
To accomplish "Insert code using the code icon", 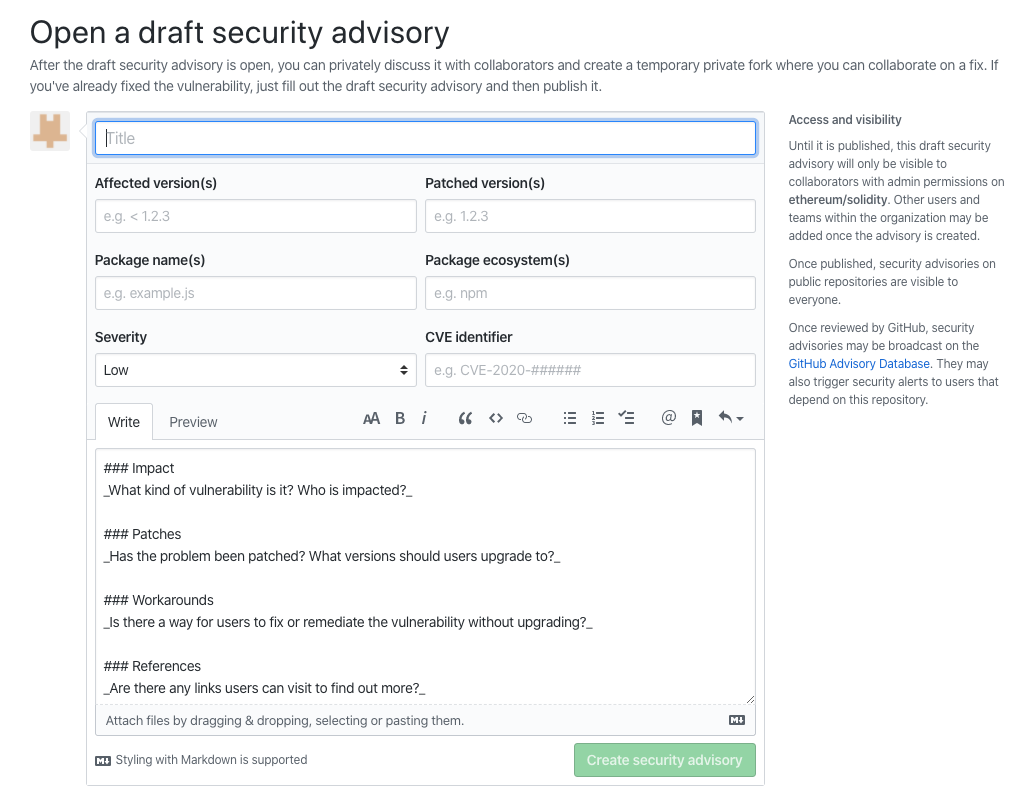I will [495, 419].
